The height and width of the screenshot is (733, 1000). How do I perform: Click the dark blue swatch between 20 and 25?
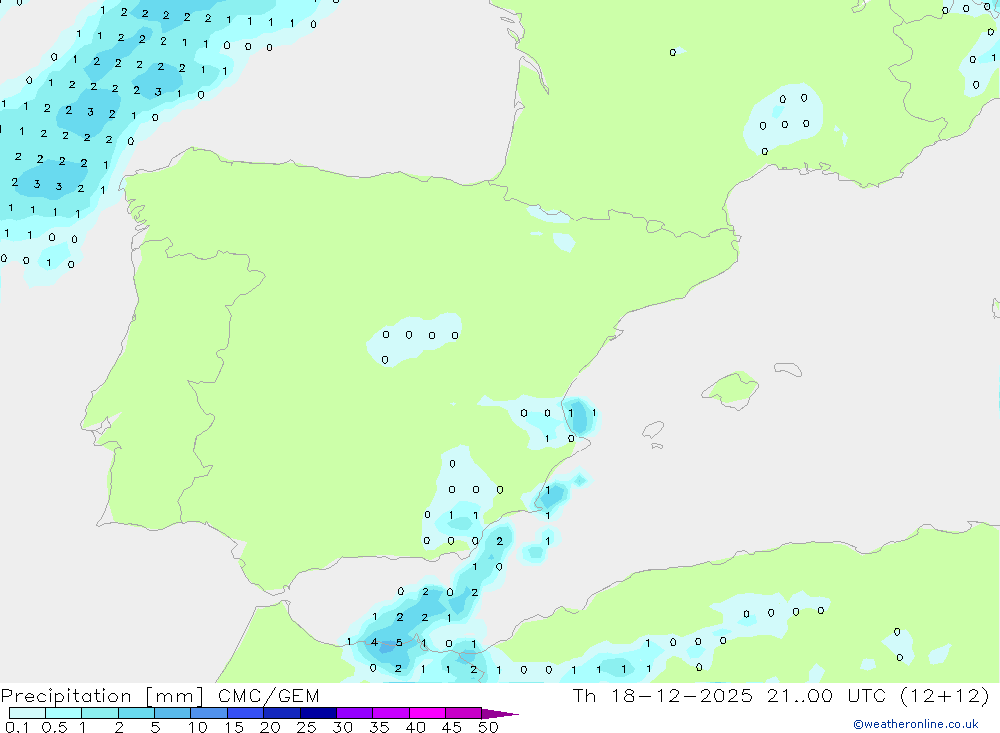point(282,713)
